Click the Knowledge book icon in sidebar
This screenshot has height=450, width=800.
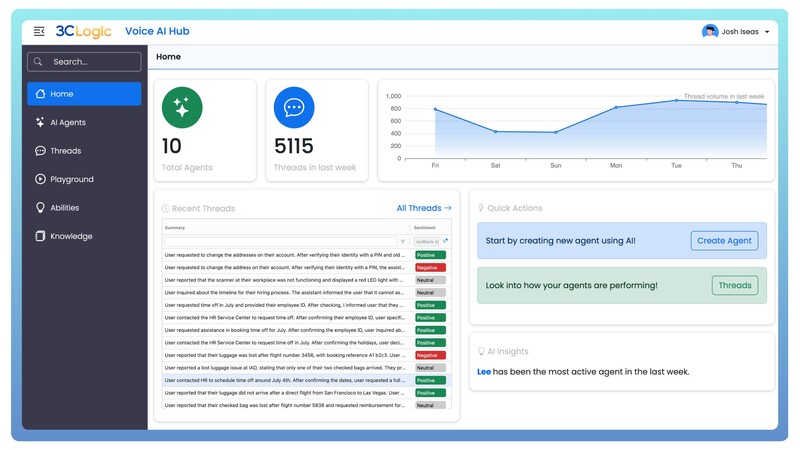tap(40, 237)
